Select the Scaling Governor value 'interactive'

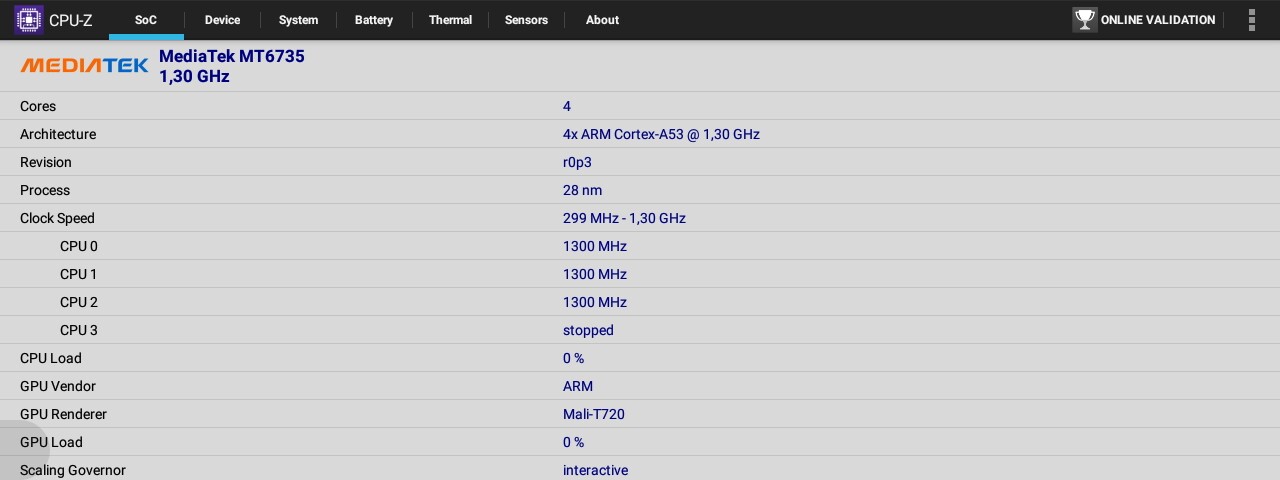(595, 470)
